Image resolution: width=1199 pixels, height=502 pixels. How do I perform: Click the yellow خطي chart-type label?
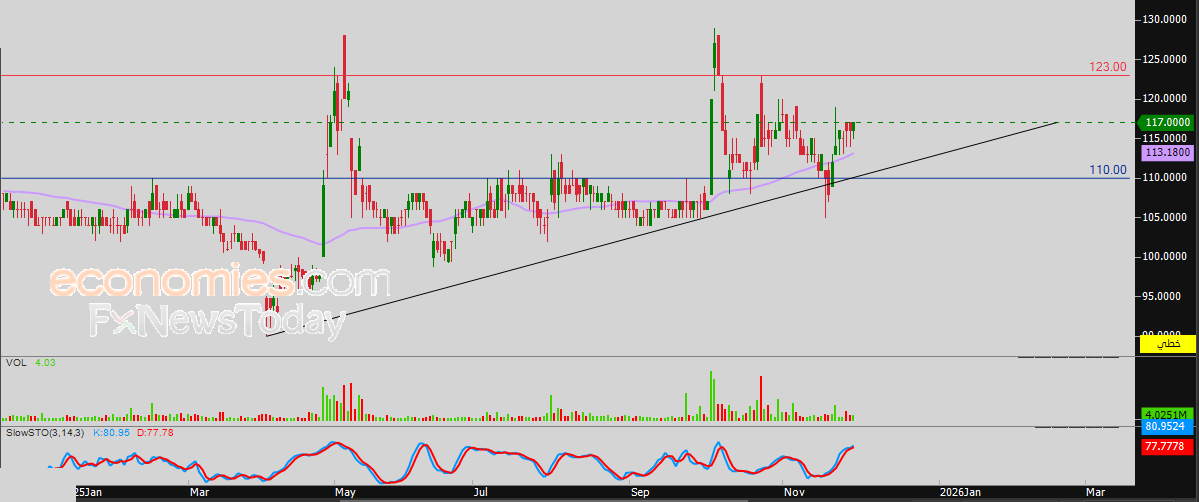(x=1168, y=344)
